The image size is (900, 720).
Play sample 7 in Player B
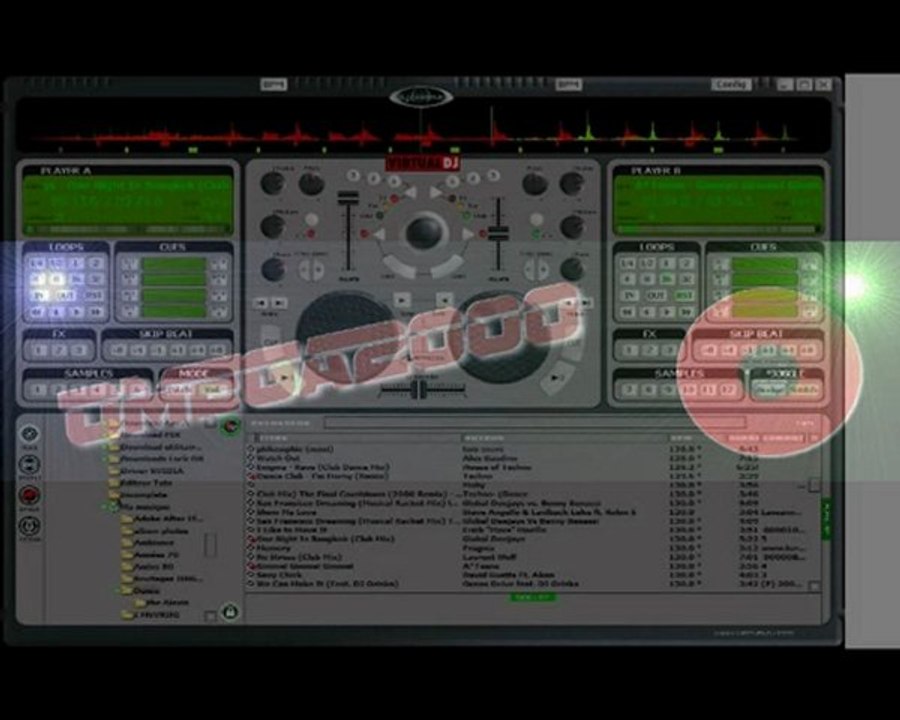click(630, 390)
